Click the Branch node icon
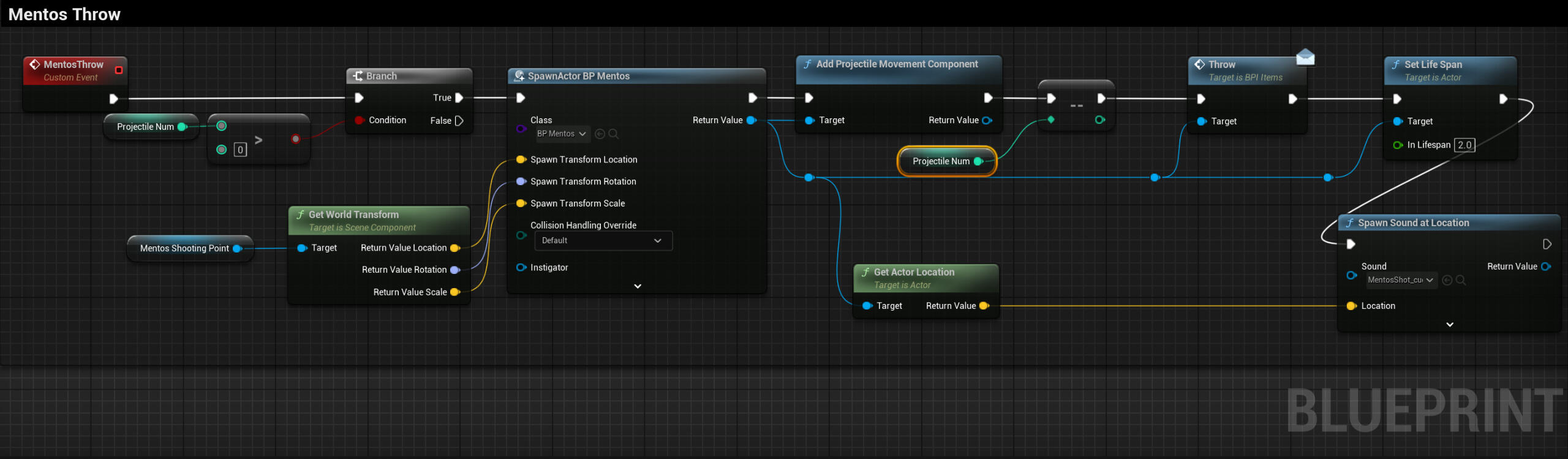Screen dimensions: 1568x459 point(358,76)
